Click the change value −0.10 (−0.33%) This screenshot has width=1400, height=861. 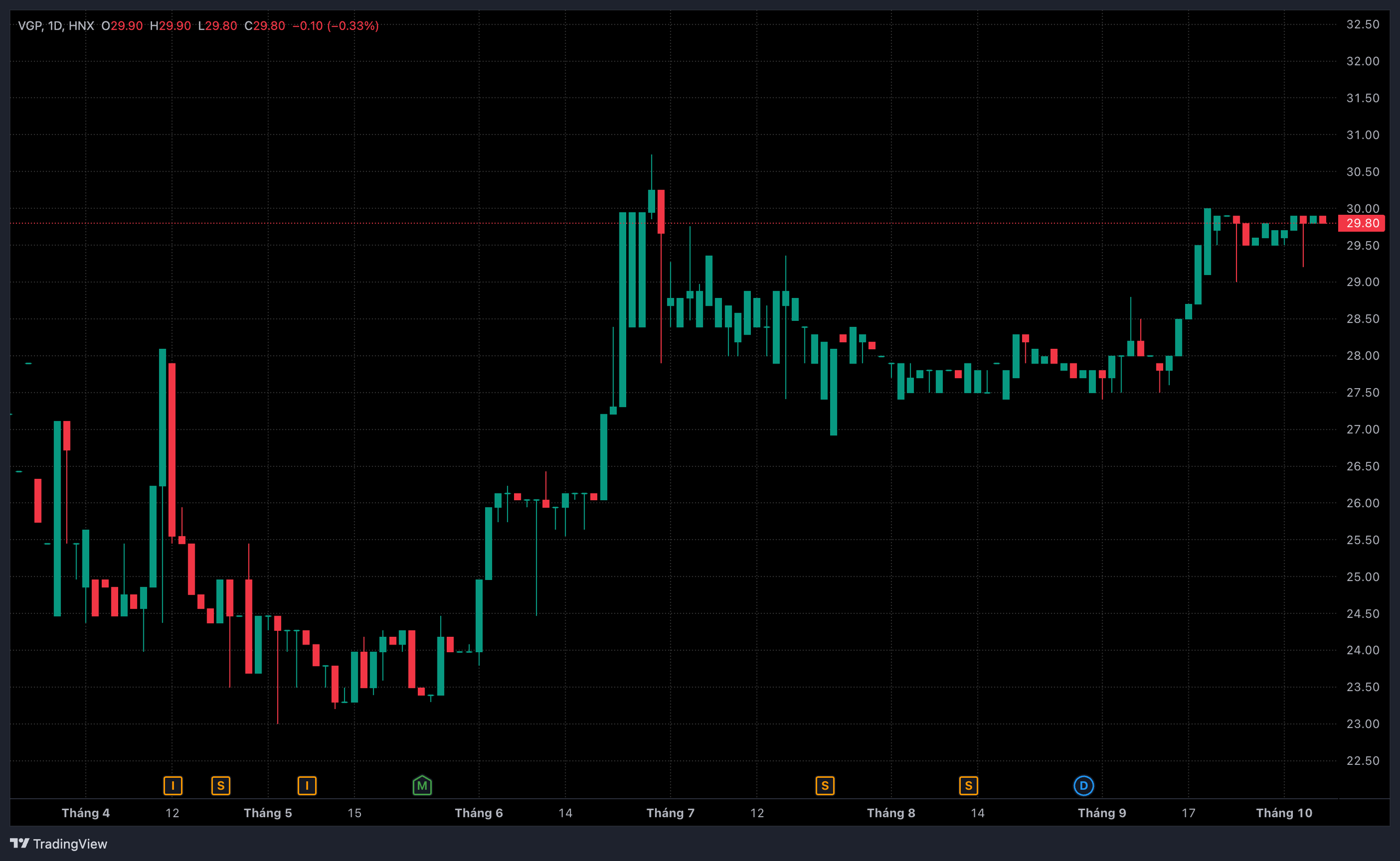point(335,26)
